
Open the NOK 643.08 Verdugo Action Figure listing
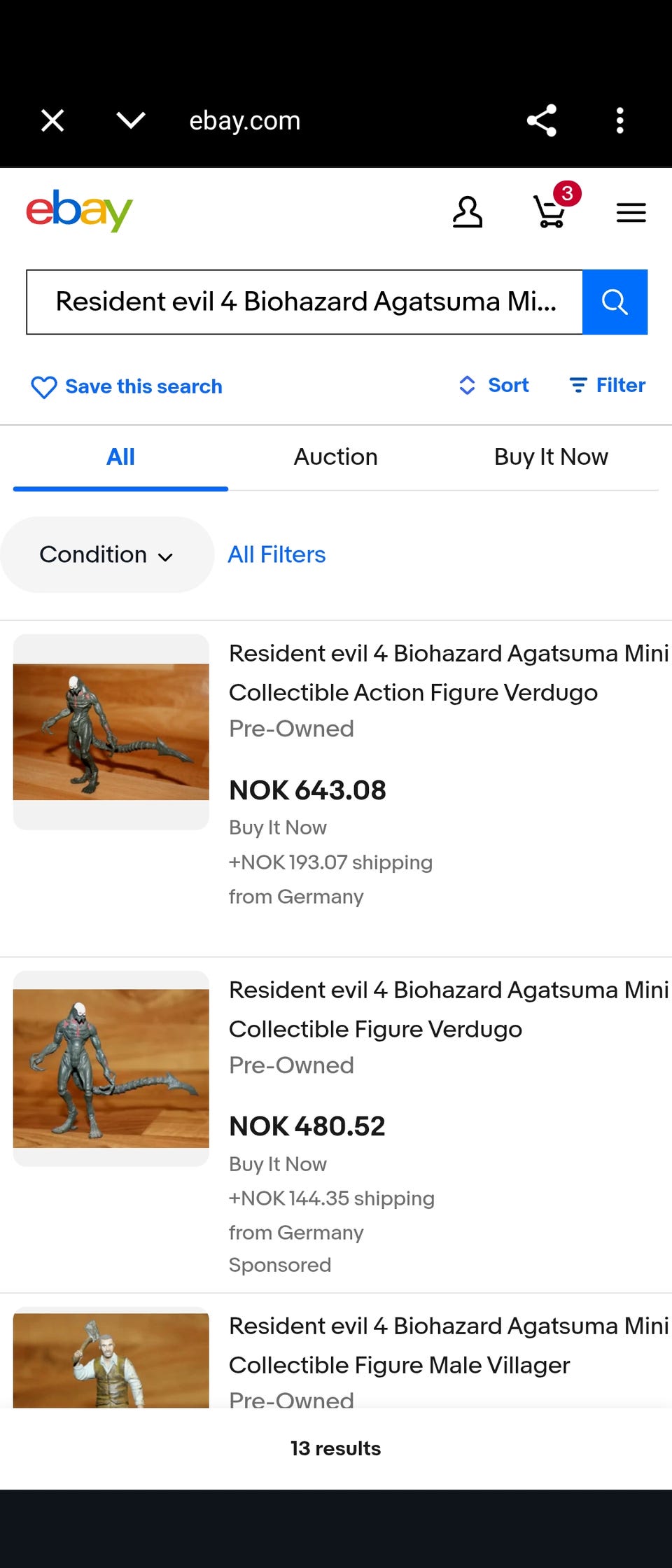(x=413, y=673)
